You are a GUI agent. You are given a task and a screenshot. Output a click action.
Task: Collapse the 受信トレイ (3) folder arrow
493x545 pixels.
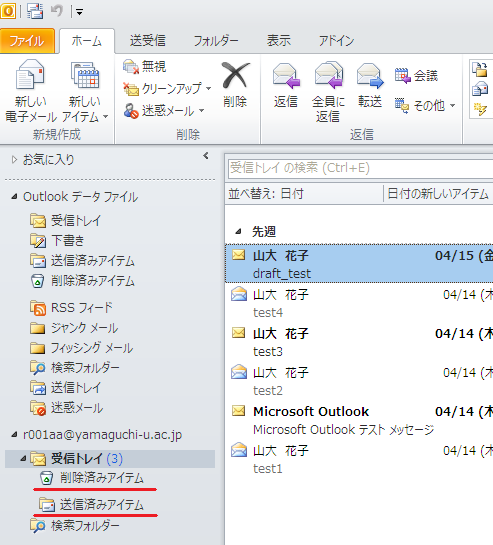pos(23,459)
